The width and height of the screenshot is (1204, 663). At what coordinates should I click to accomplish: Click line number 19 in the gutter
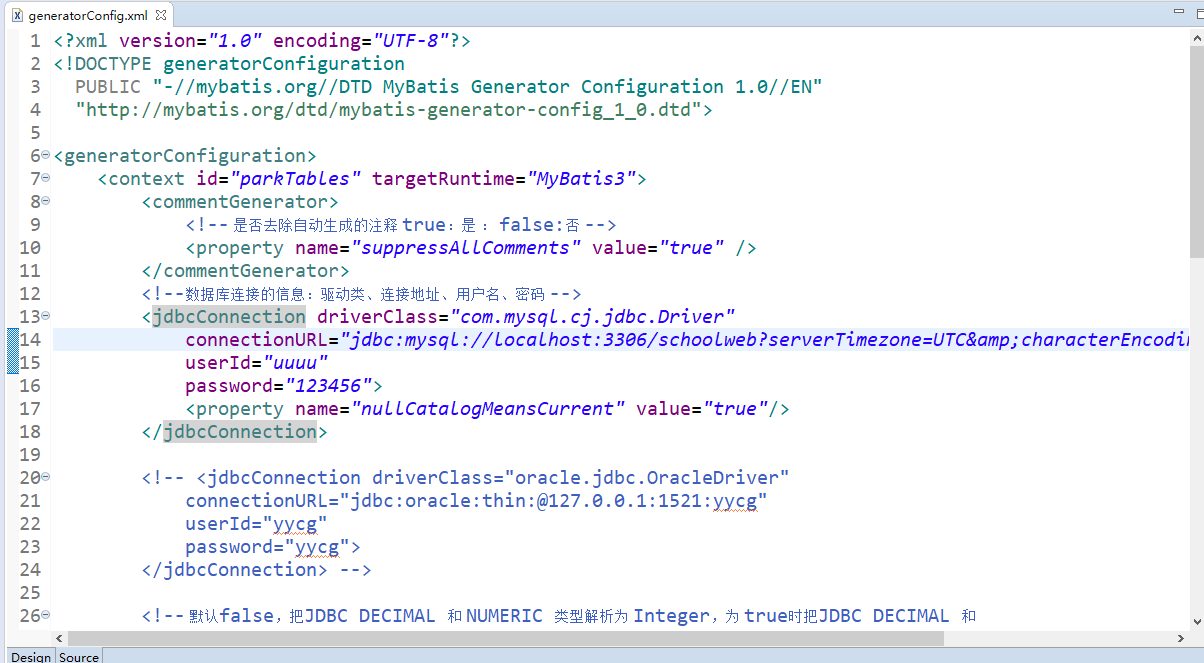[29, 455]
